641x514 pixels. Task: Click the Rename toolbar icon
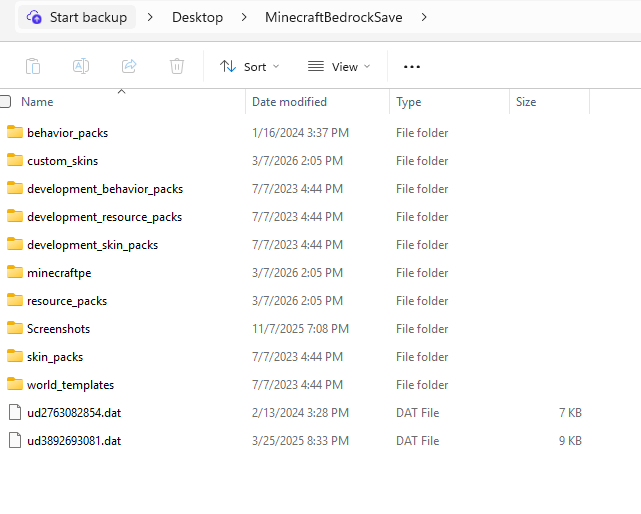click(81, 66)
